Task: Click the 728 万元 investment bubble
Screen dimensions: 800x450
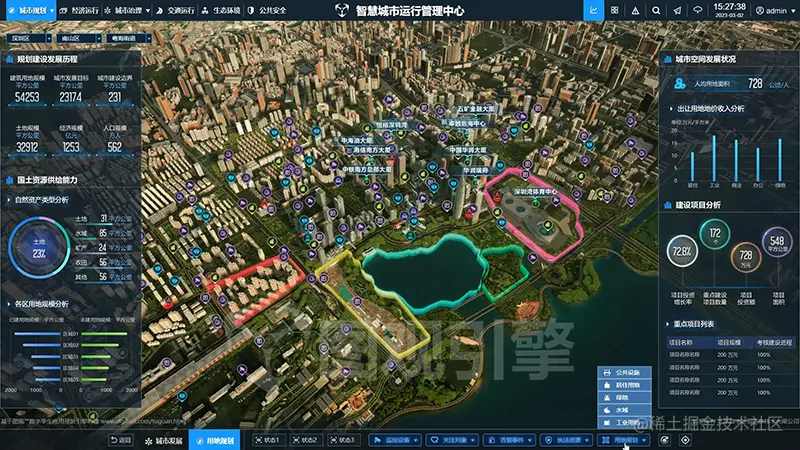Action: [x=746, y=257]
